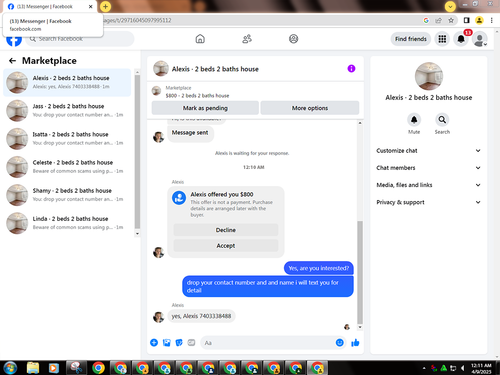Viewport: 500px width, 375px height.
Task: Choose a GIF icon in composer
Action: click(x=191, y=343)
